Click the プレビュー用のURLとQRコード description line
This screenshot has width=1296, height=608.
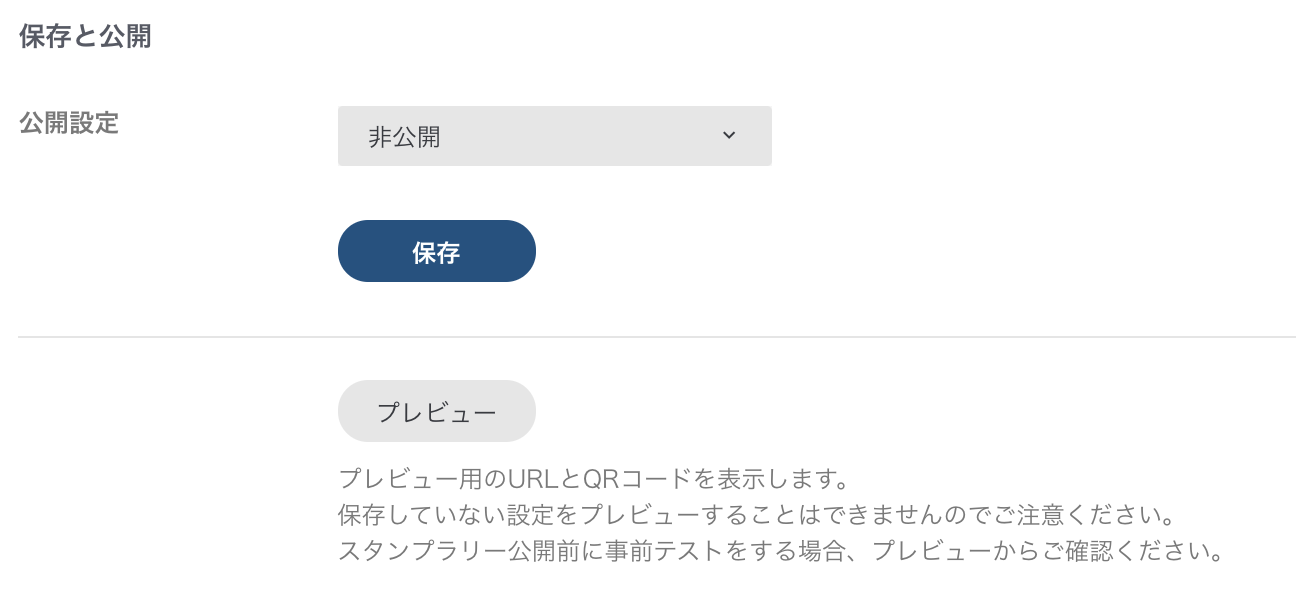coord(593,478)
